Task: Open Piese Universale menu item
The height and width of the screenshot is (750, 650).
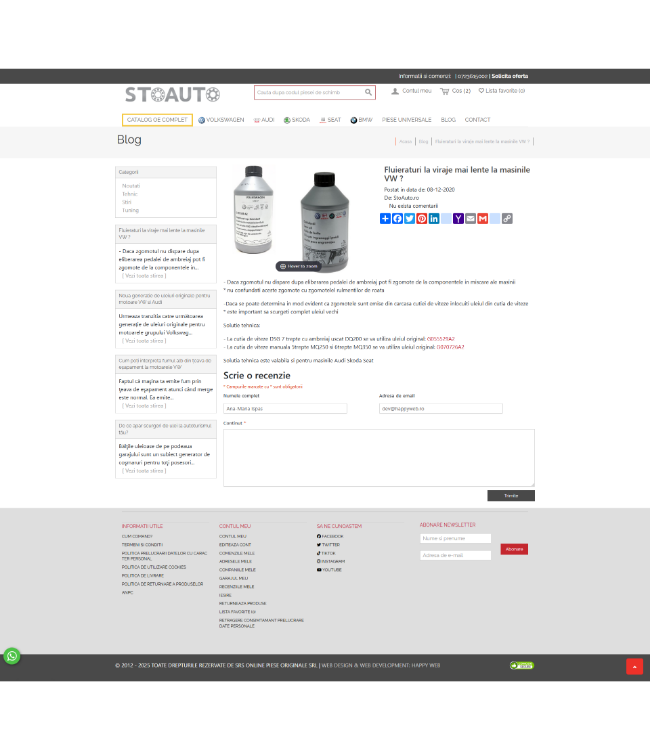Action: (407, 120)
